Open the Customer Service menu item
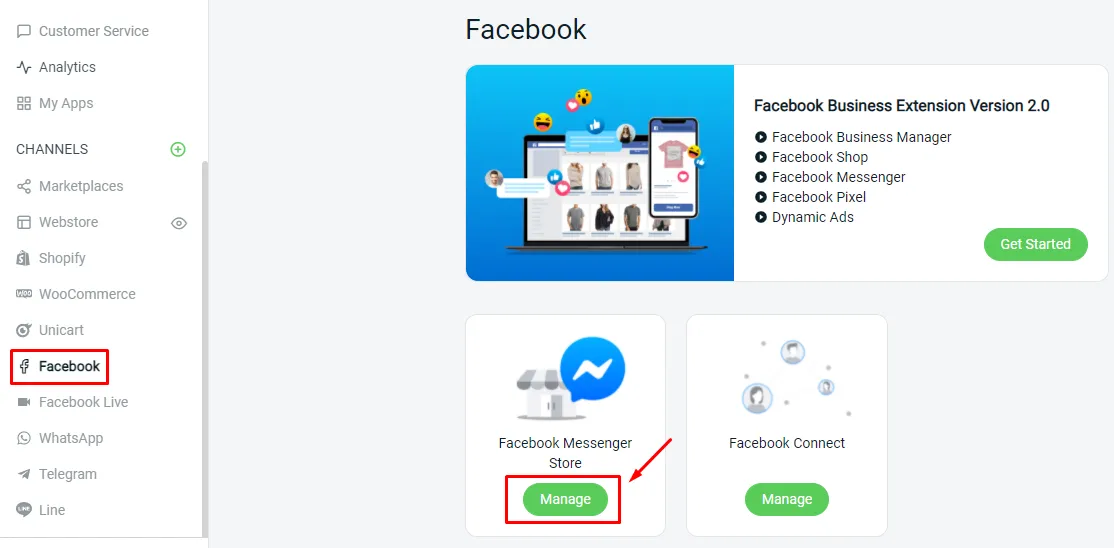 pos(82,31)
